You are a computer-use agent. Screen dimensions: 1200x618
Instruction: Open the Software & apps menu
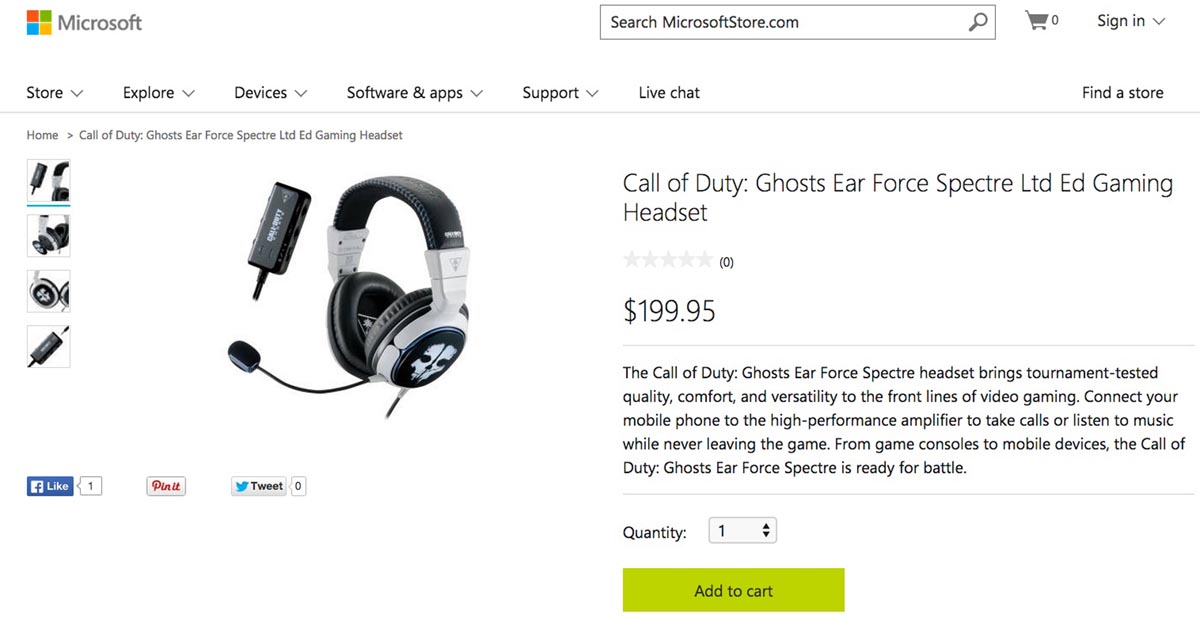click(414, 93)
